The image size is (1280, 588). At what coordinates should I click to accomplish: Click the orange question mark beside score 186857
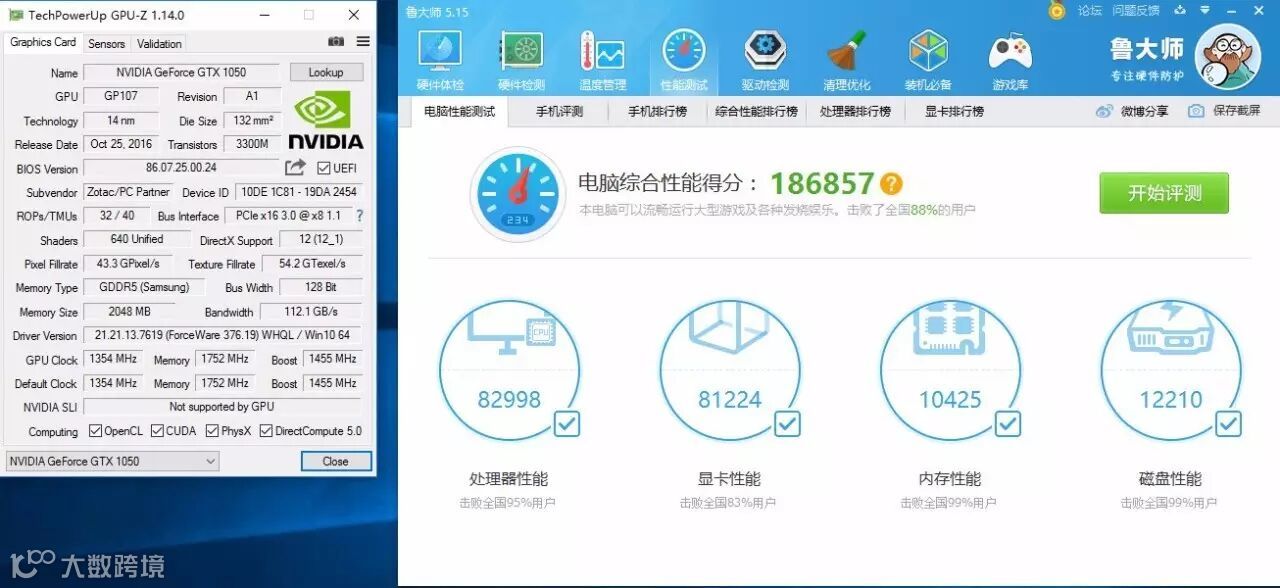[x=891, y=184]
